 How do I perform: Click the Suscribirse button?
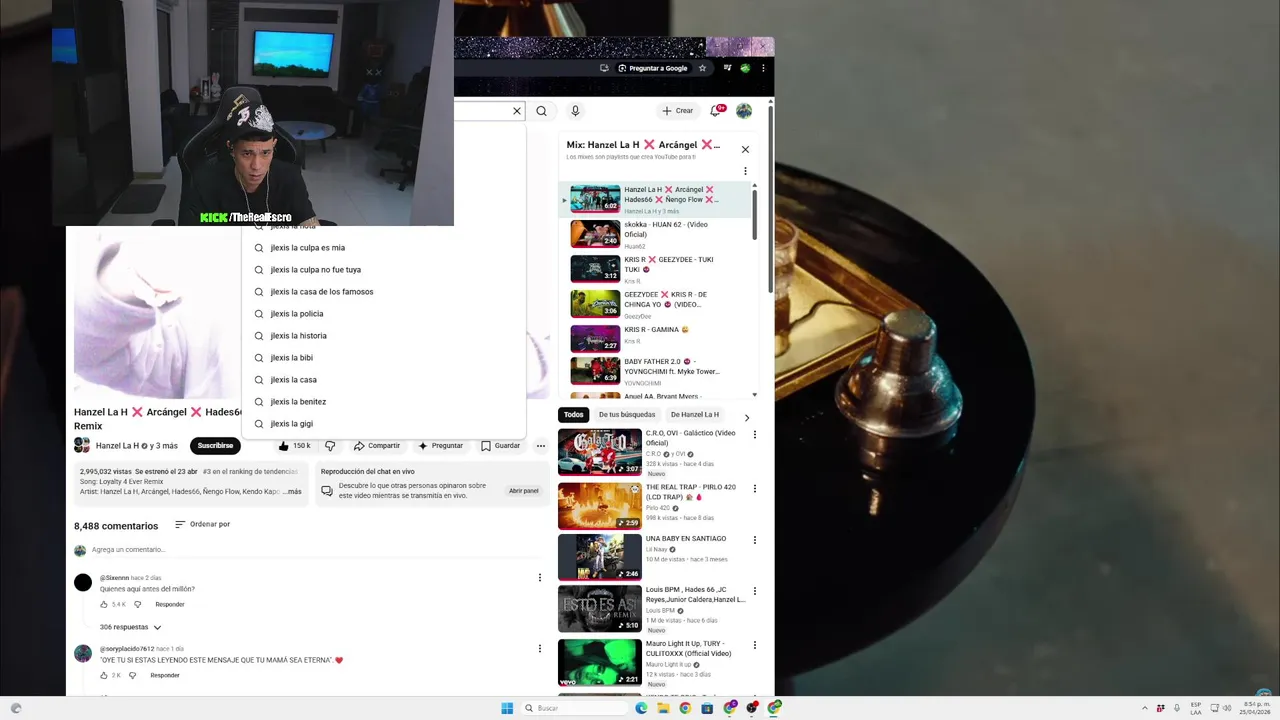pyautogui.click(x=215, y=446)
